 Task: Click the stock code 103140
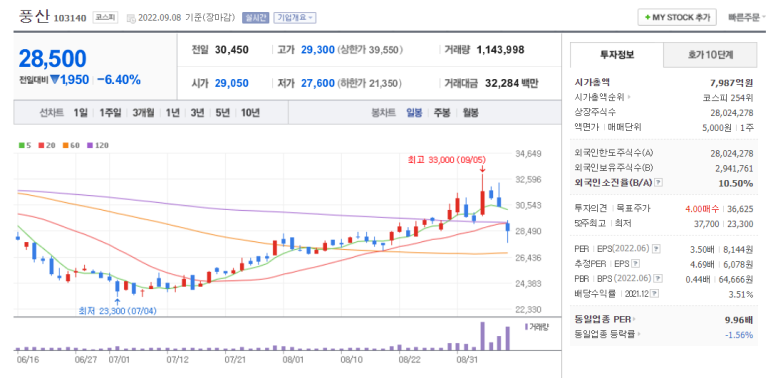point(70,18)
